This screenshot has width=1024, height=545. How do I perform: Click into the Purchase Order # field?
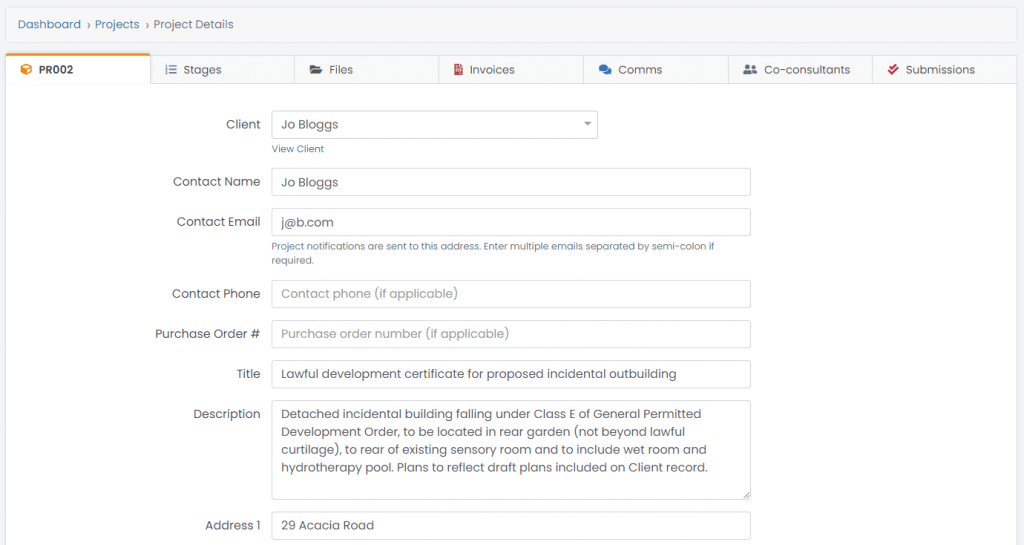coord(511,334)
